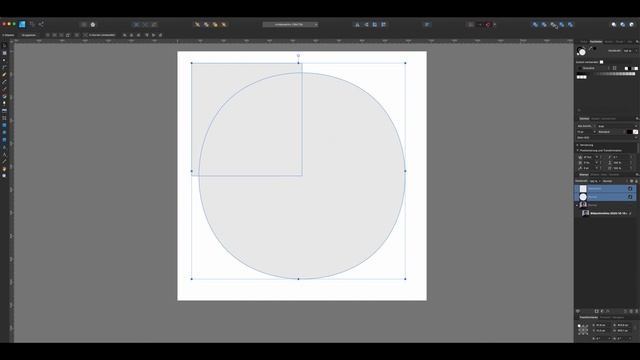
Task: Select the Color Picker tool in toolbar
Action: [4, 161]
